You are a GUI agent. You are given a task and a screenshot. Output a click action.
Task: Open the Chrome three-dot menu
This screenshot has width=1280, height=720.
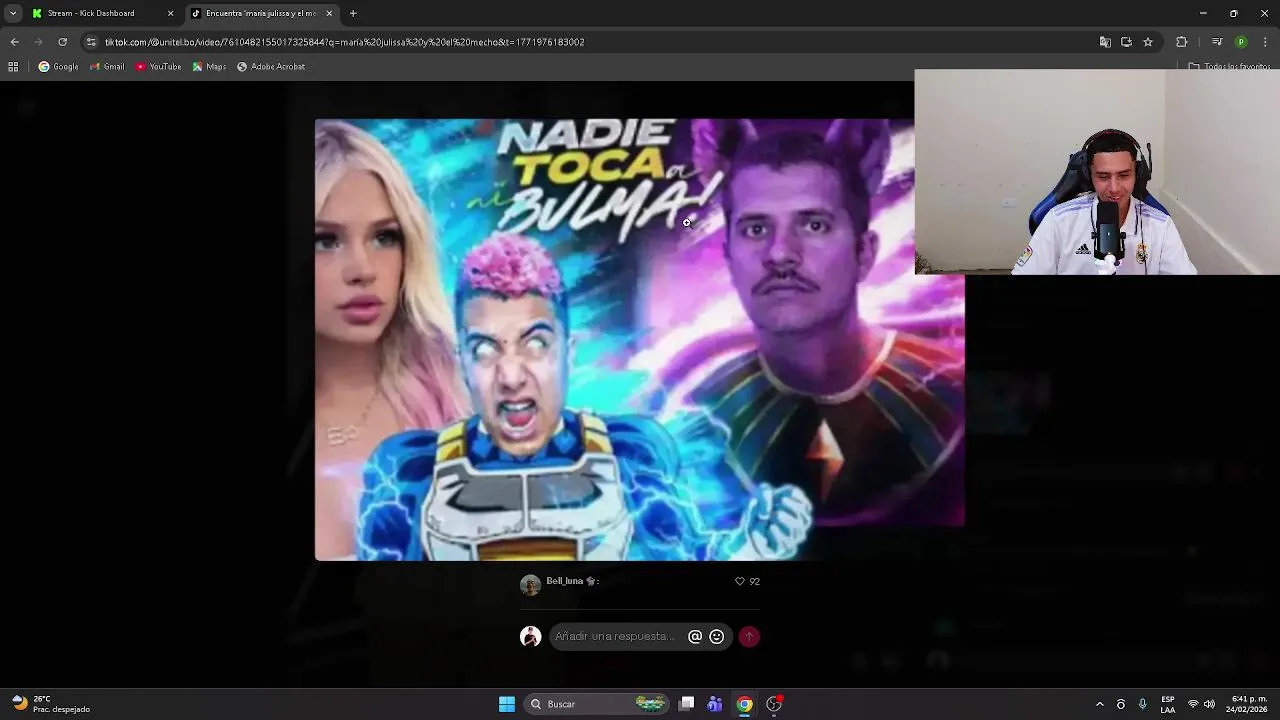[1265, 42]
